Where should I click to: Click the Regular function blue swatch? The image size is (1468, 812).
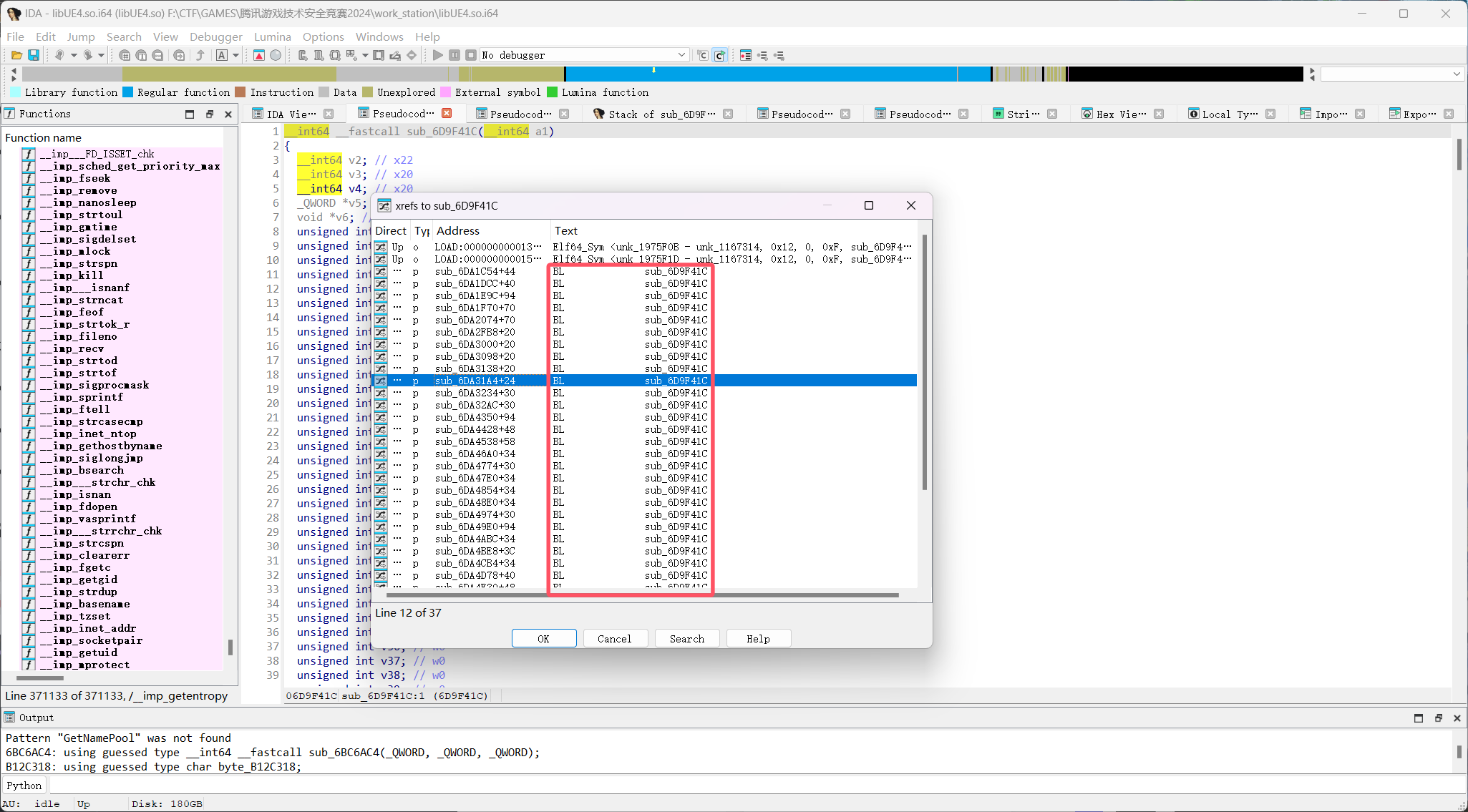(127, 92)
